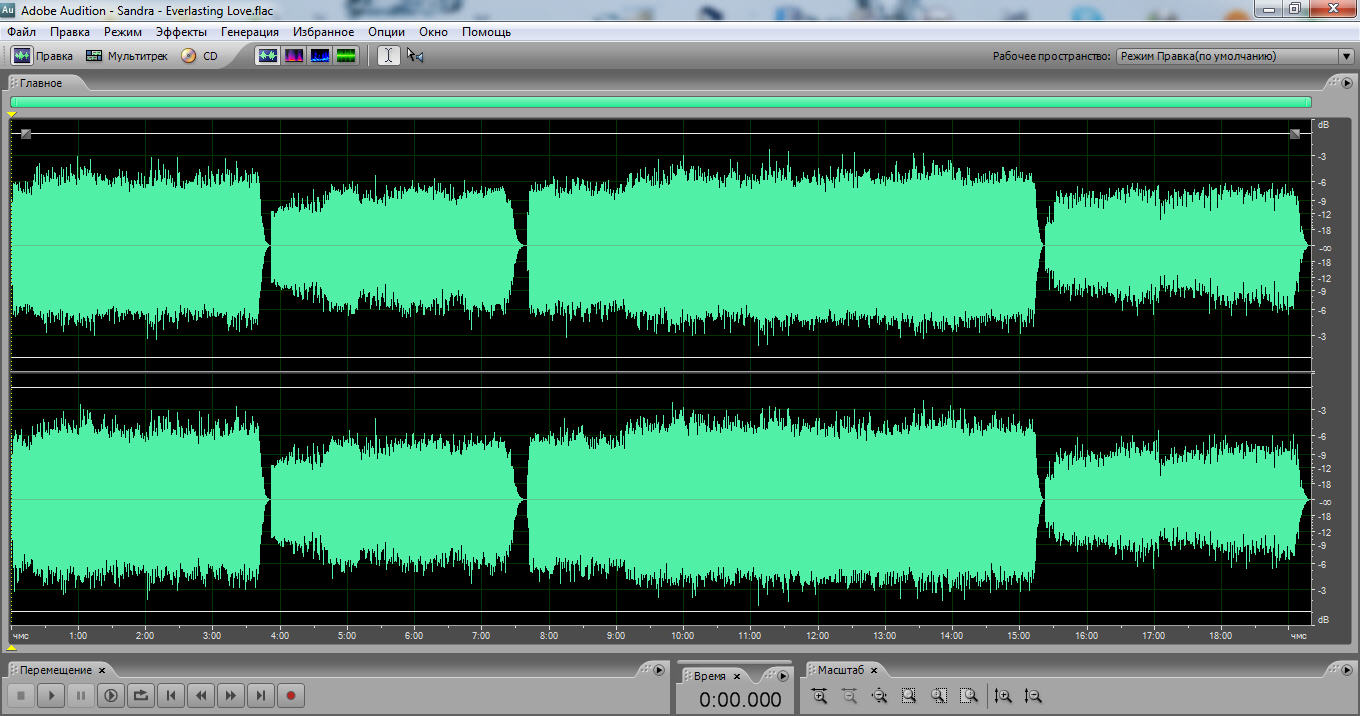This screenshot has height=716, width=1360.
Task: Close the Перемещение panel tab
Action: point(102,670)
